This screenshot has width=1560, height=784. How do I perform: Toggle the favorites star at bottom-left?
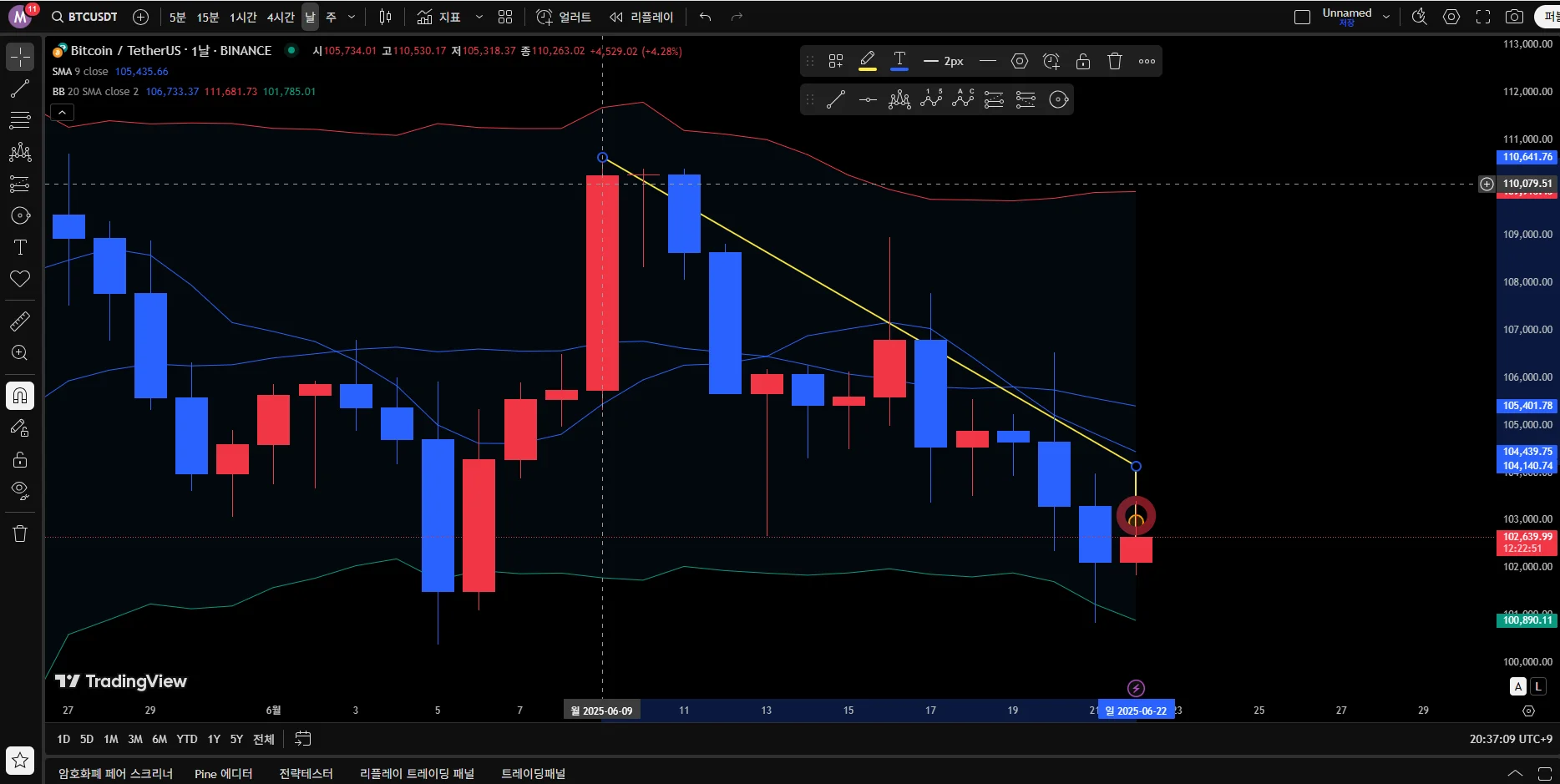(x=20, y=761)
